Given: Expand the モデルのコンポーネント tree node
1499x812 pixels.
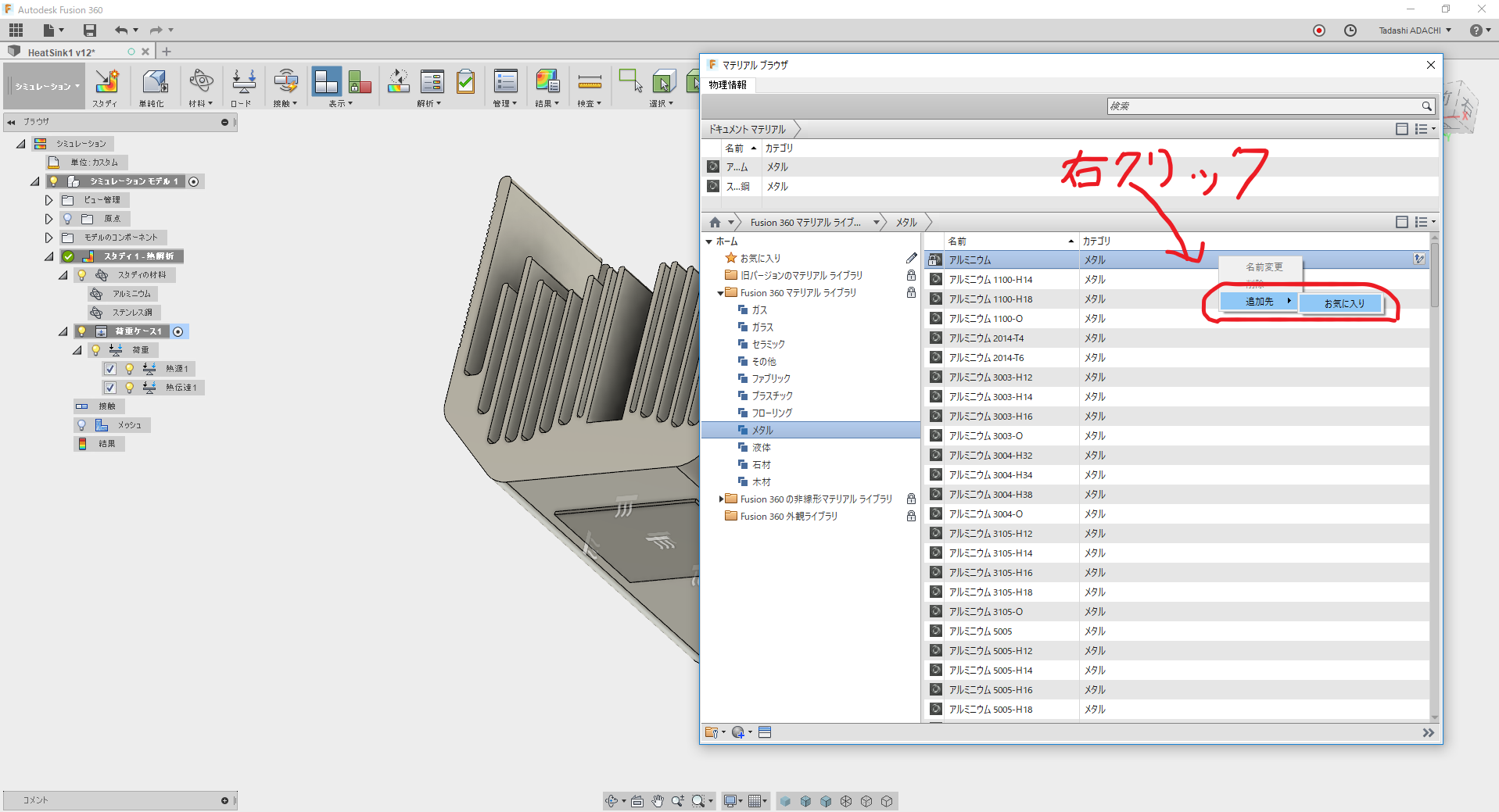Looking at the screenshot, I should (48, 238).
